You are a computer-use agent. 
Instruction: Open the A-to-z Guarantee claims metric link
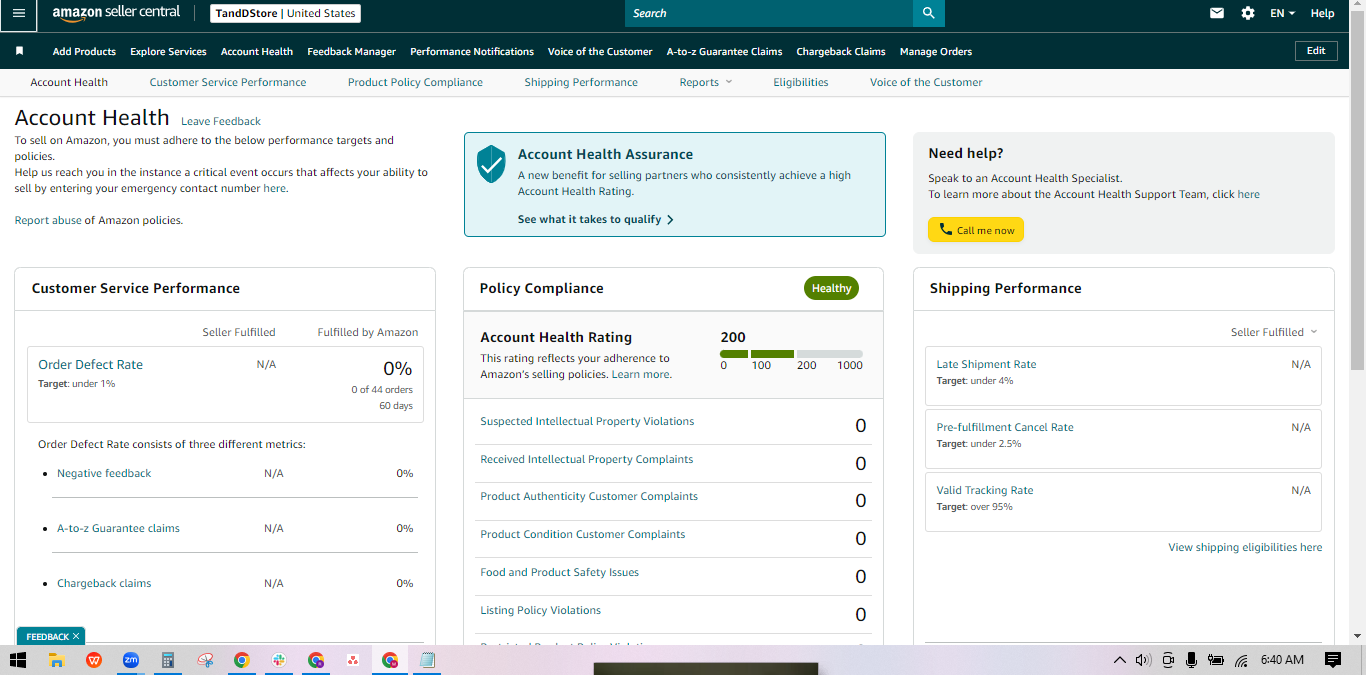coord(118,528)
